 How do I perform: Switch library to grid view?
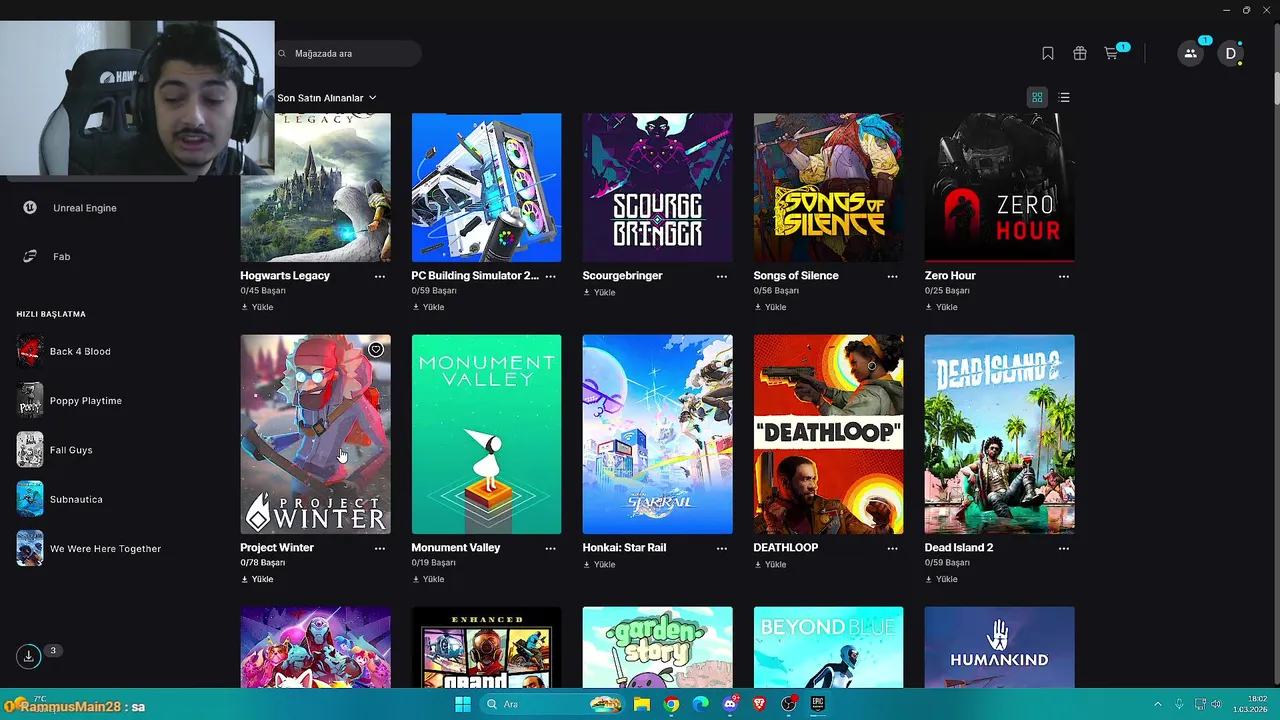[1037, 97]
